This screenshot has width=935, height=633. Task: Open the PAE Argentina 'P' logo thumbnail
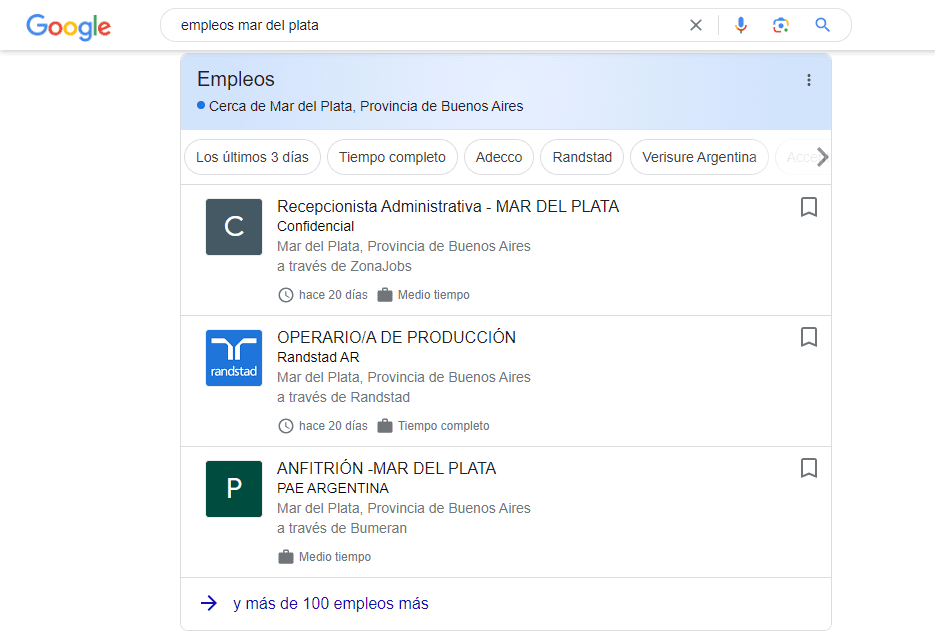tap(234, 489)
